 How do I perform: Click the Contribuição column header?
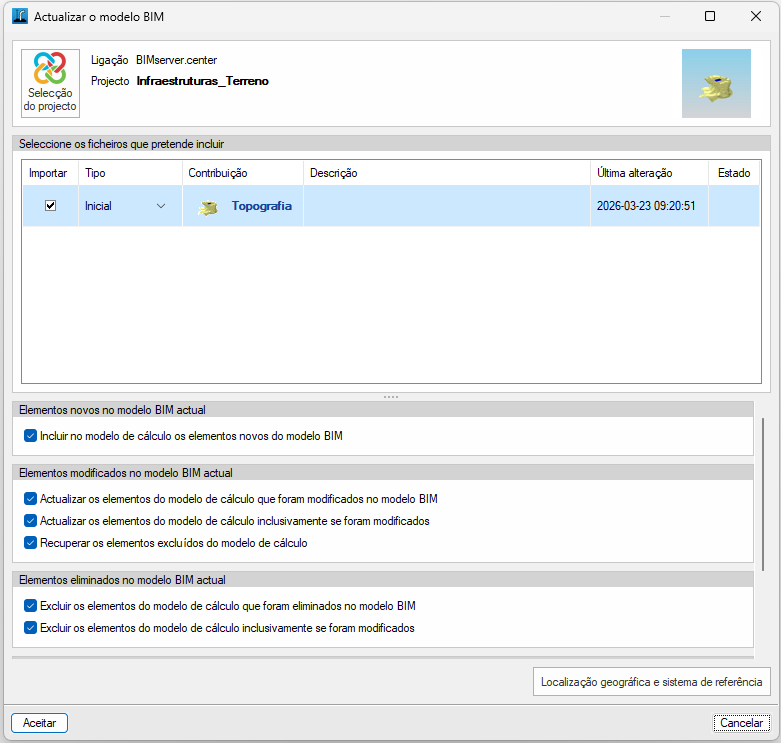point(243,173)
